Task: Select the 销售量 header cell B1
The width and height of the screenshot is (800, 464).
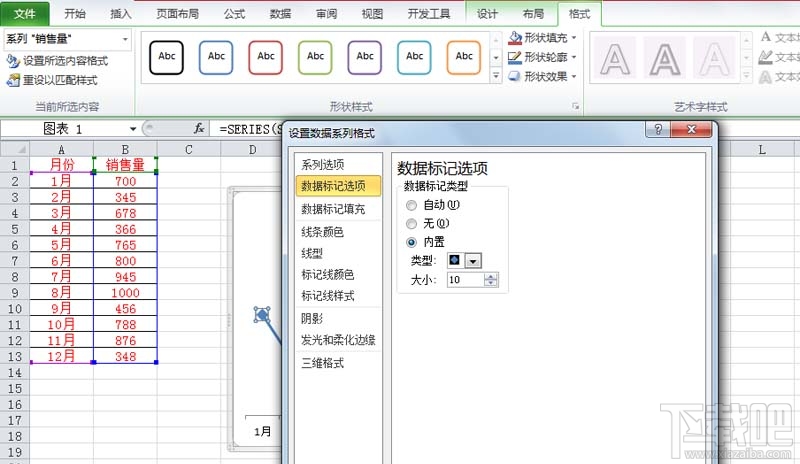Action: point(125,165)
